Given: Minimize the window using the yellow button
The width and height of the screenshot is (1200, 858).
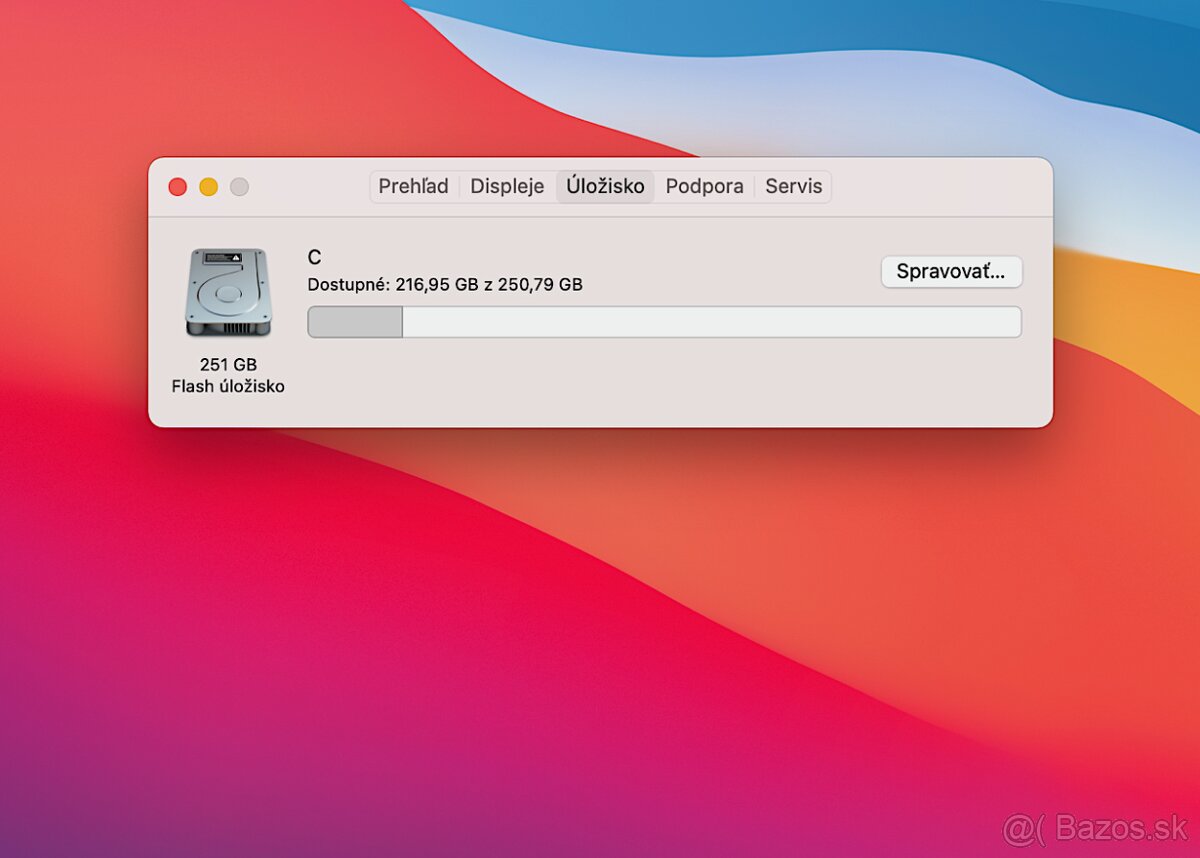Looking at the screenshot, I should click(208, 187).
